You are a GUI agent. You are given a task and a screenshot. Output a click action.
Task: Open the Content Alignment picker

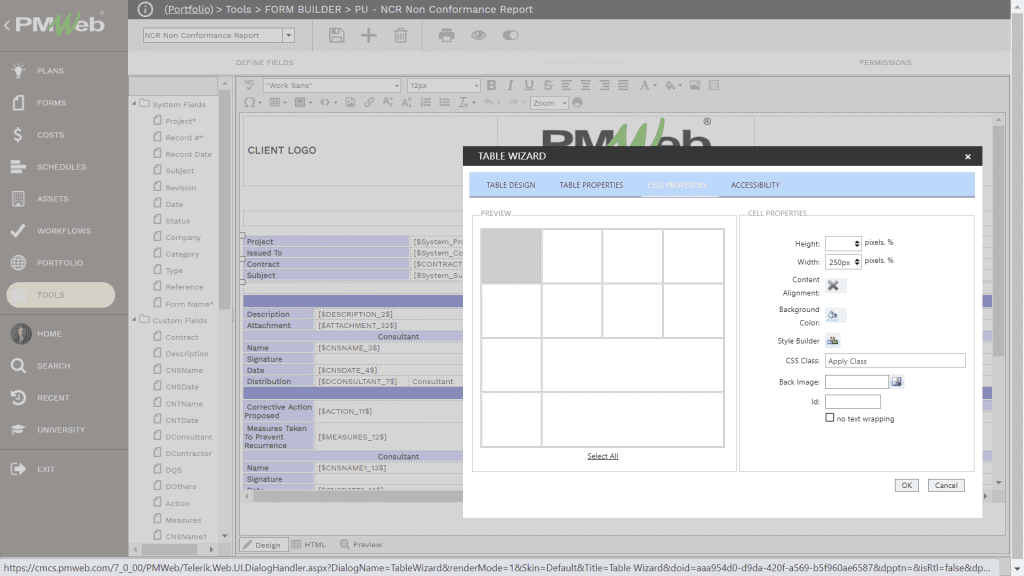tap(834, 285)
